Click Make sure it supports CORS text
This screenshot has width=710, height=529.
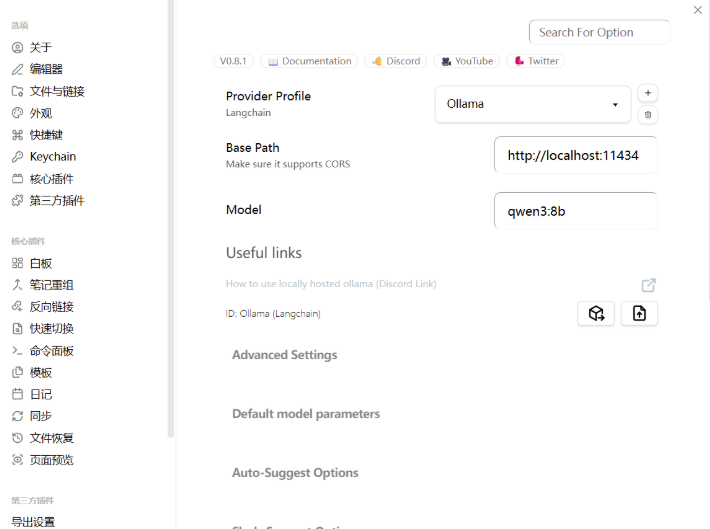[288, 164]
